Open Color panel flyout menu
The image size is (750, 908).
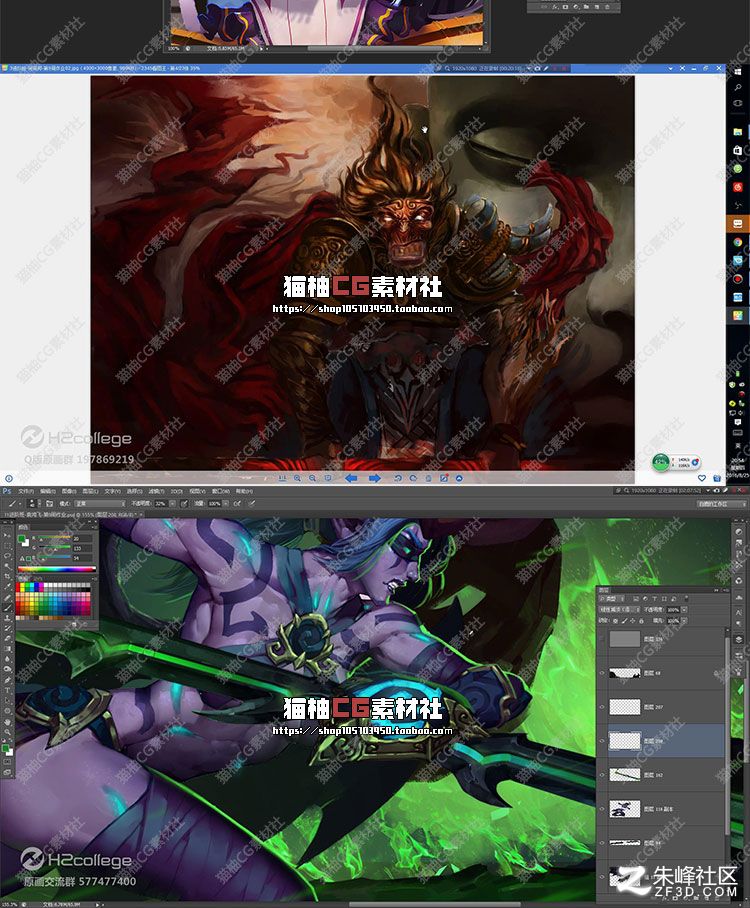96,527
